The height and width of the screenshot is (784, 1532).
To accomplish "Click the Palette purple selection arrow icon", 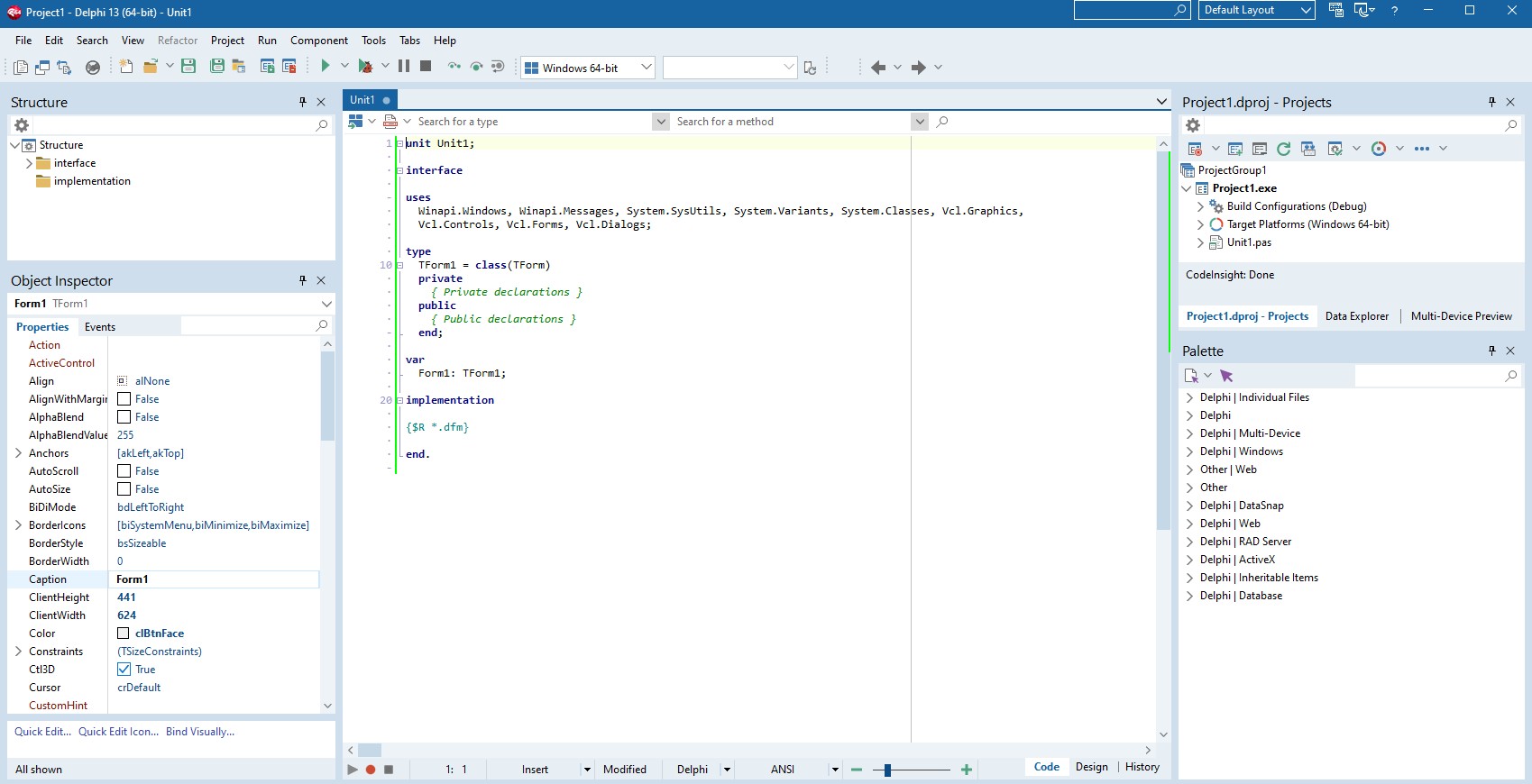I will coord(1226,376).
